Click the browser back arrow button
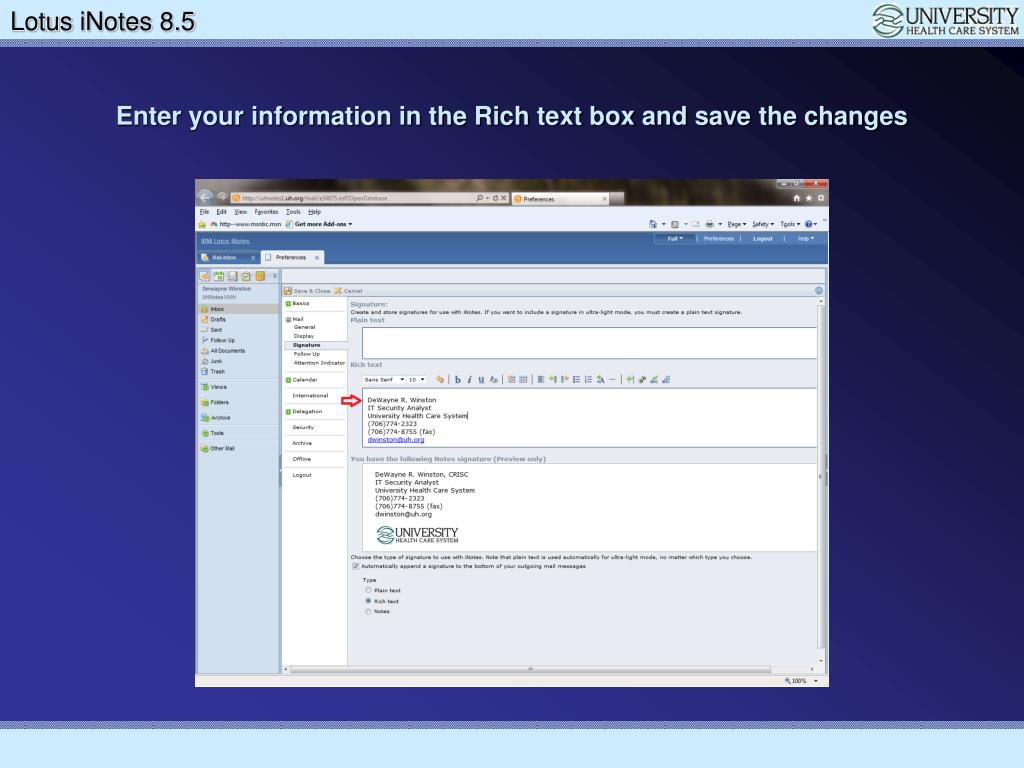The width and height of the screenshot is (1024, 768). pos(205,197)
